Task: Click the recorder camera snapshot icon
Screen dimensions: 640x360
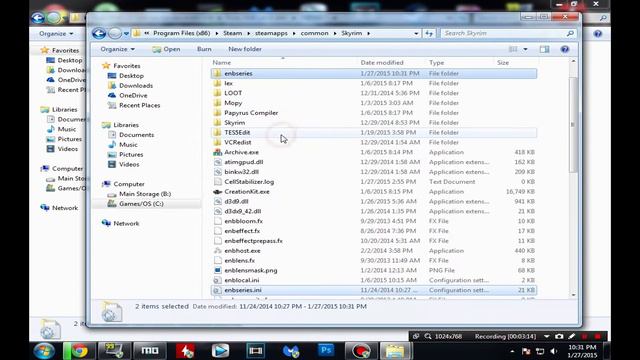Action: (x=559, y=336)
